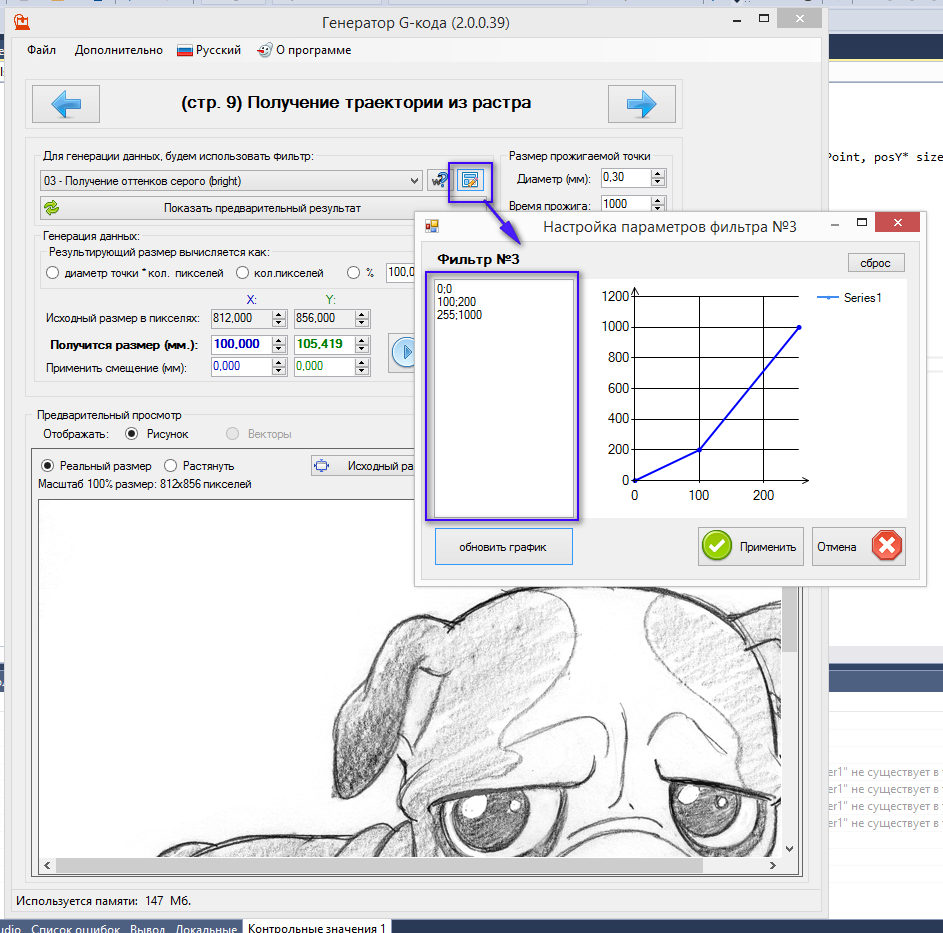Viewport: 943px width, 933px height.
Task: Open the Дополнительно menu
Action: (x=118, y=50)
